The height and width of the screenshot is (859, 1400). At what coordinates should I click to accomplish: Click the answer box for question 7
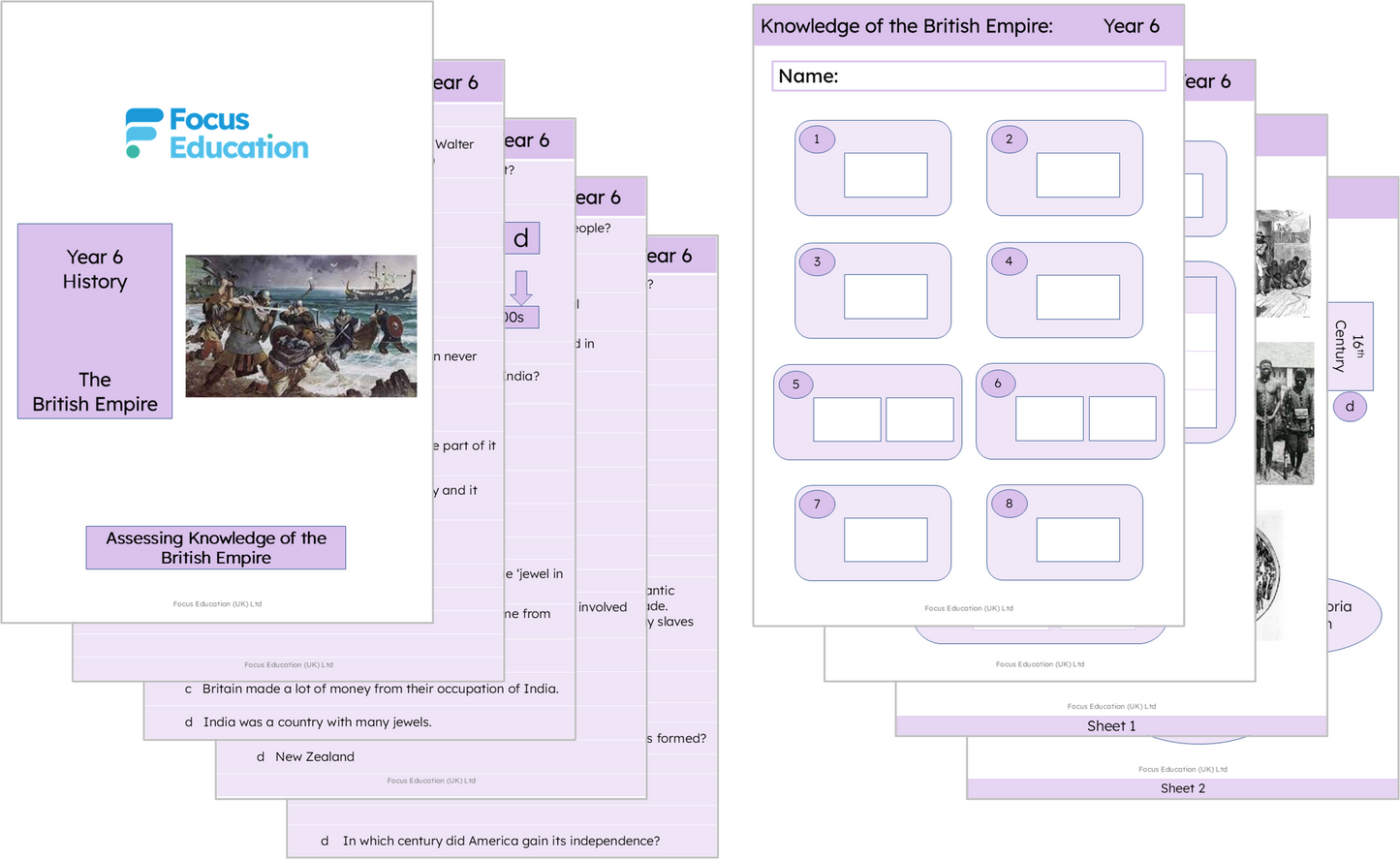(885, 539)
